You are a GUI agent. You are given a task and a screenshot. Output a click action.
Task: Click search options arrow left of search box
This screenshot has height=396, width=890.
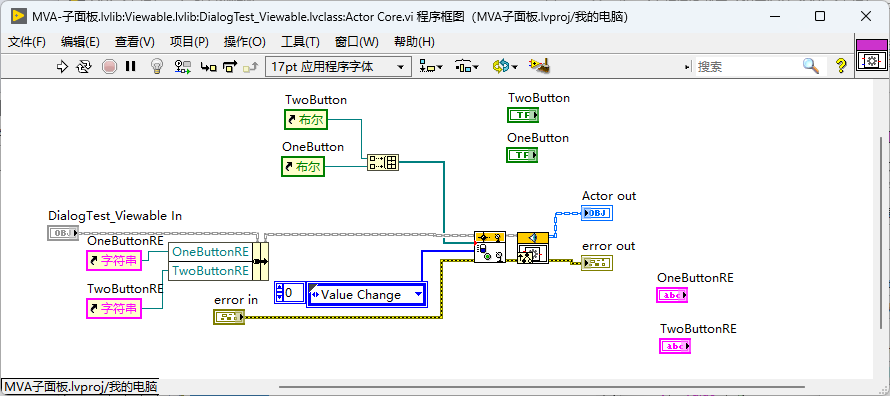point(689,67)
